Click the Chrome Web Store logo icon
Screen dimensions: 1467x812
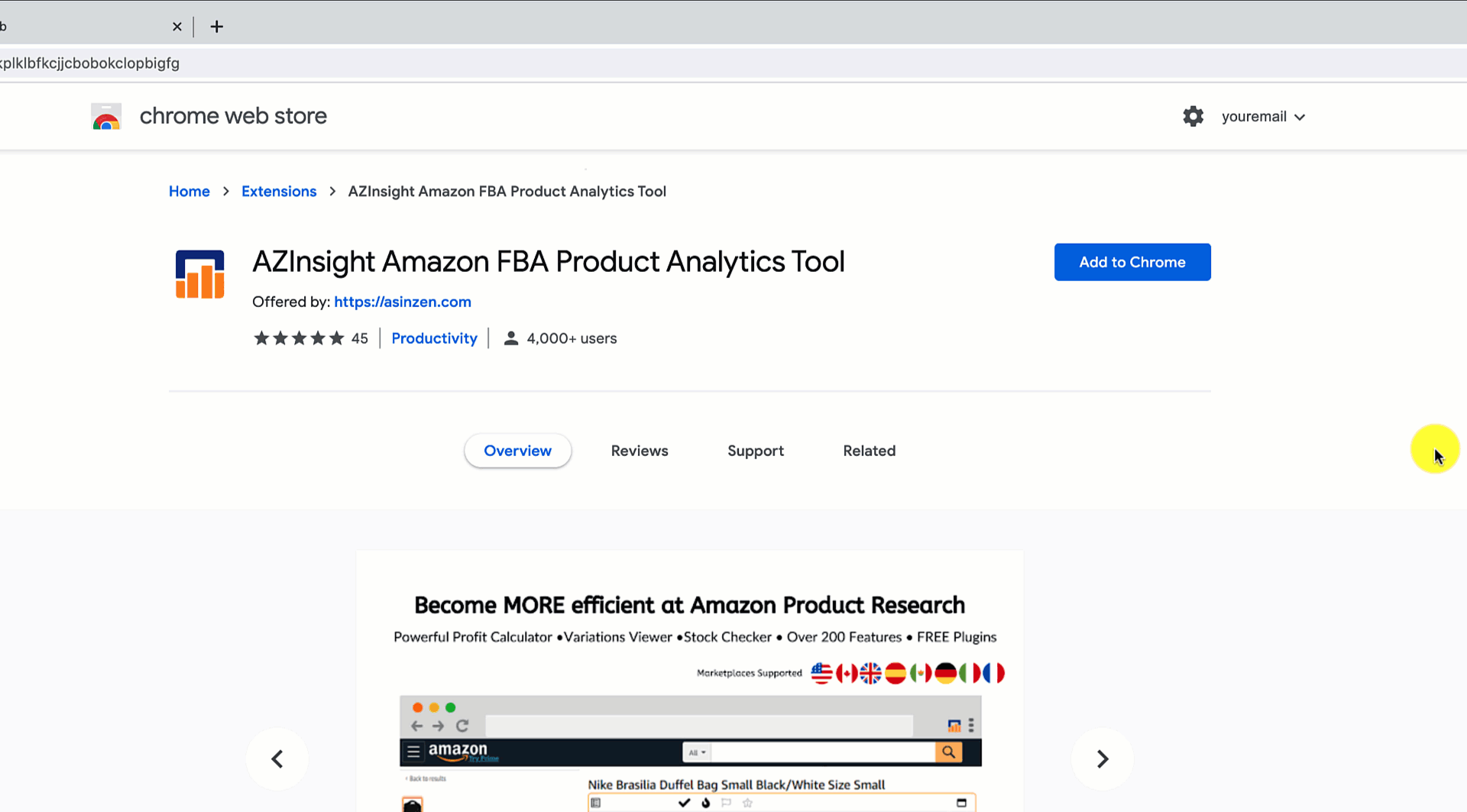[x=106, y=116]
